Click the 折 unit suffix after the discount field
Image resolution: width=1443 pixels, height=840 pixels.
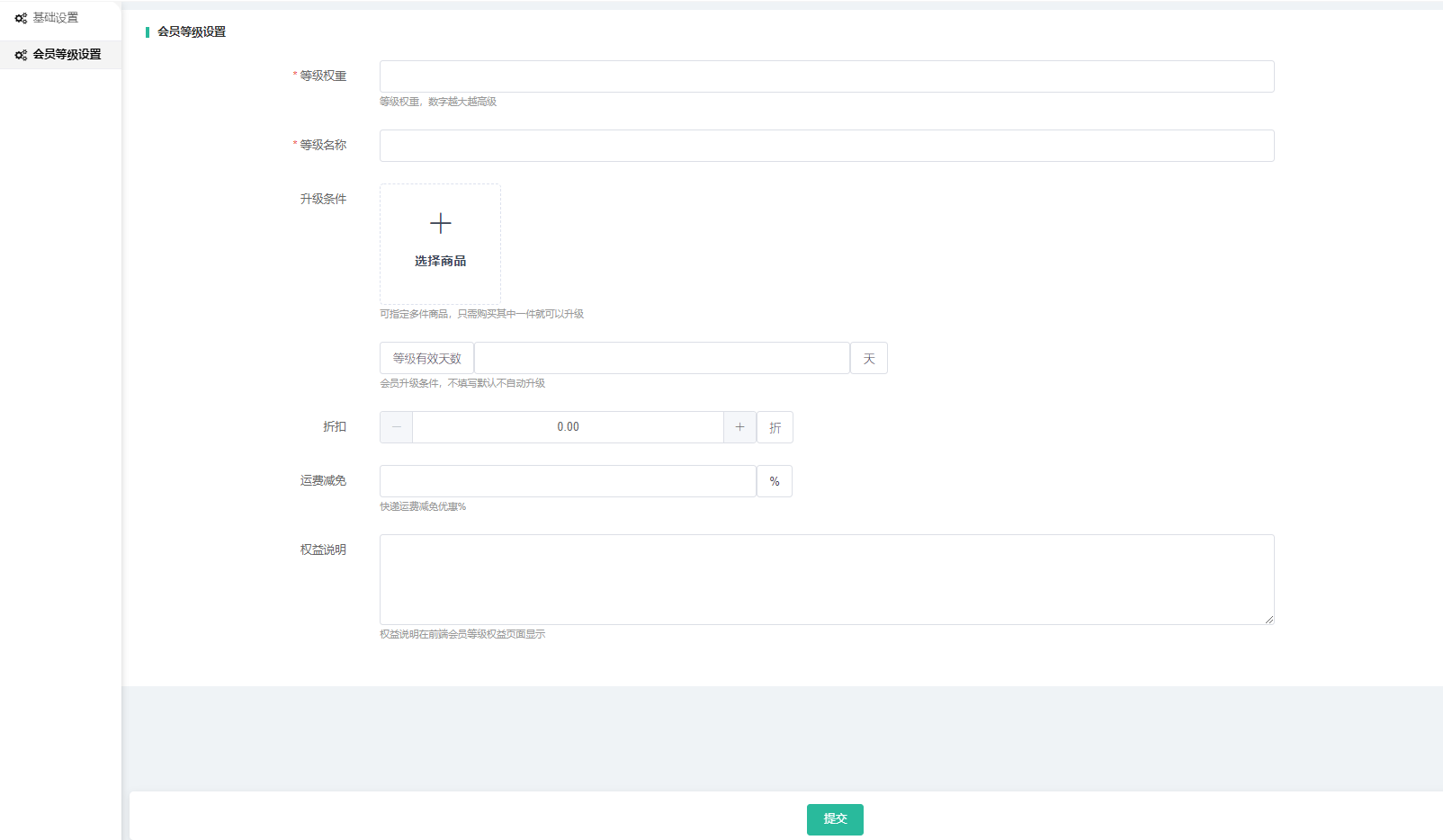[775, 427]
